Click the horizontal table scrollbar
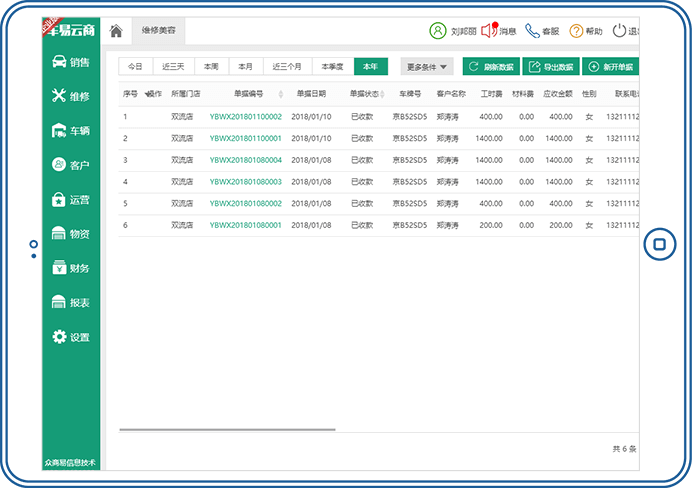The width and height of the screenshot is (692, 488). coord(227,429)
